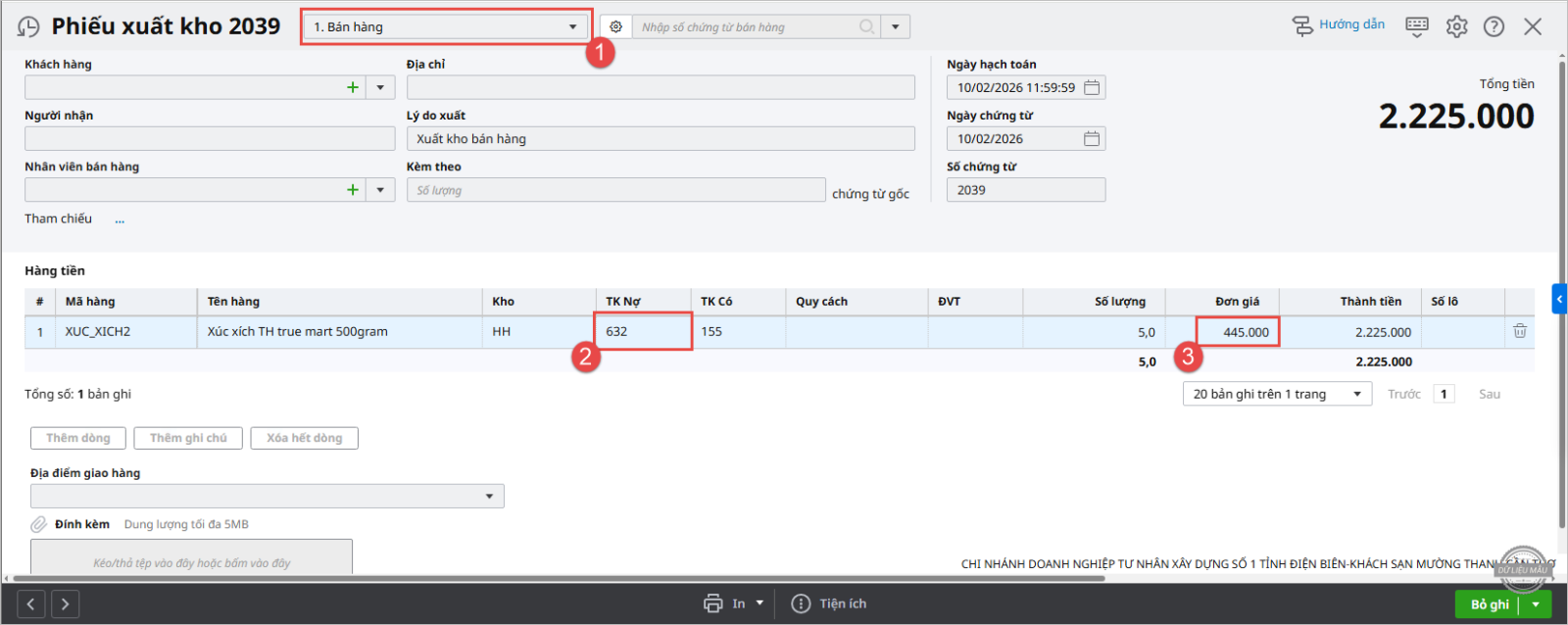The image size is (1568, 625).
Task: Open the settings gear in top right
Action: (x=1456, y=26)
